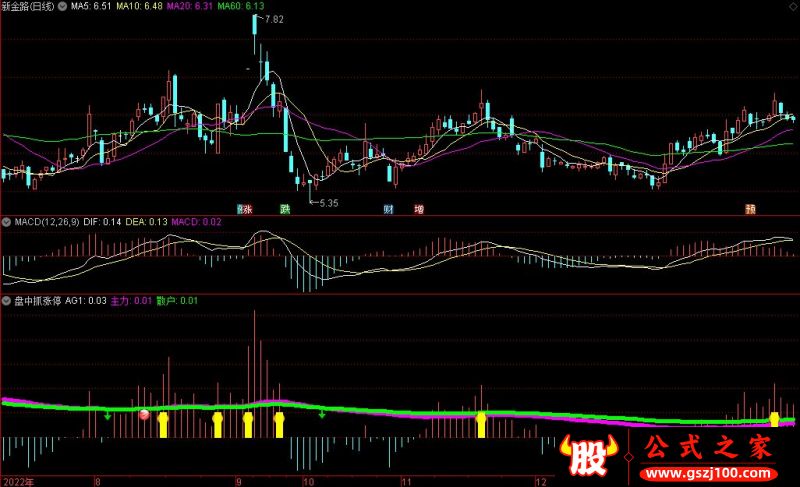The height and width of the screenshot is (487, 800).
Task: Click the yellow arrow beside the red ball
Action: (x=163, y=425)
